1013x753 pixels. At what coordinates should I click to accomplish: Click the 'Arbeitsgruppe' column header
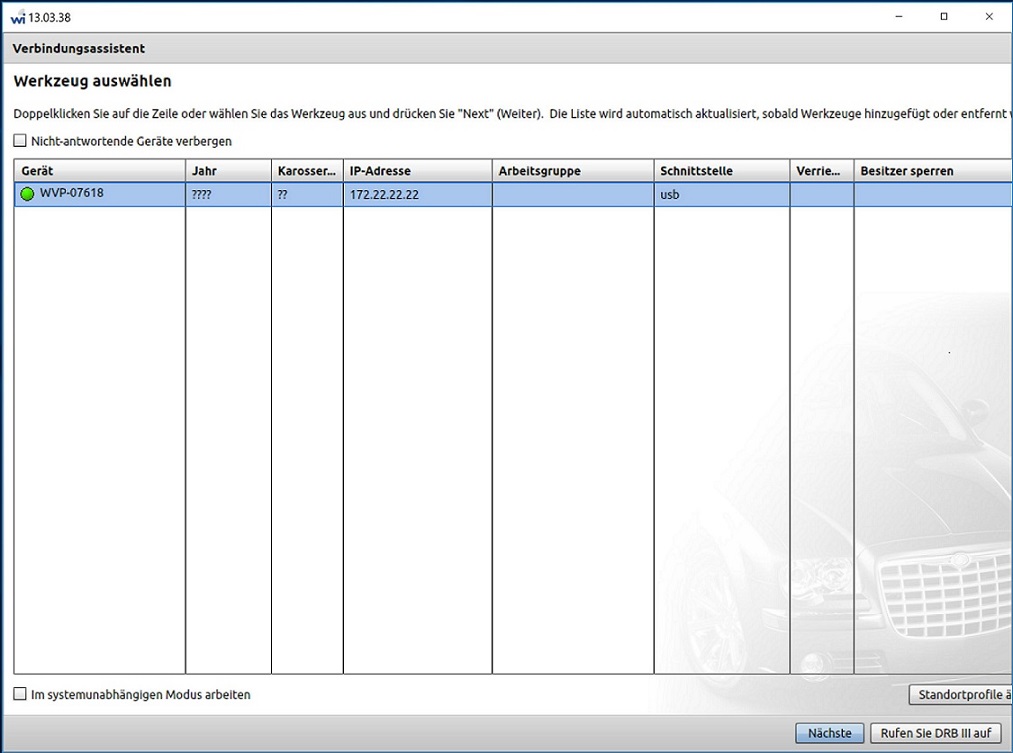coord(573,171)
